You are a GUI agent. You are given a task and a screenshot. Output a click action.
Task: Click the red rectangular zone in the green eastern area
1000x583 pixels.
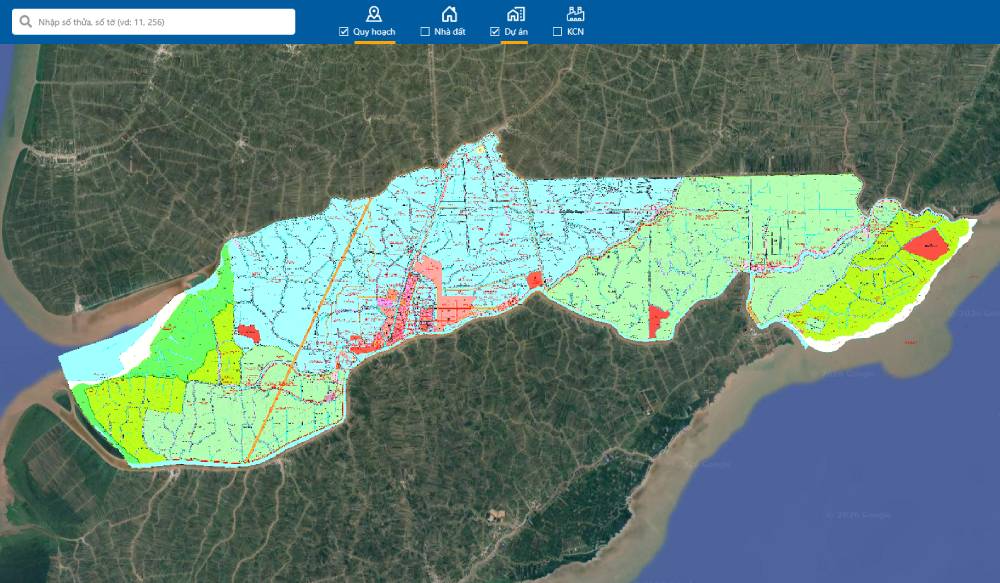(658, 321)
